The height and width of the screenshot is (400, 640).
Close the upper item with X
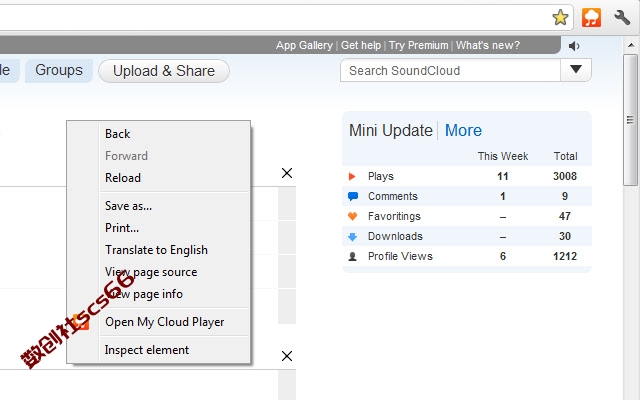(287, 173)
